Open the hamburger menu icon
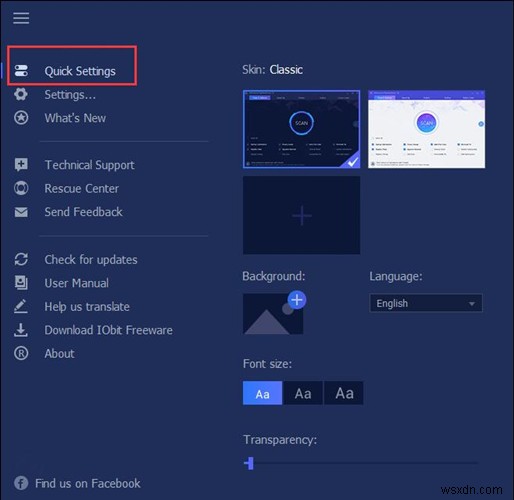This screenshot has width=514, height=500. tap(21, 18)
